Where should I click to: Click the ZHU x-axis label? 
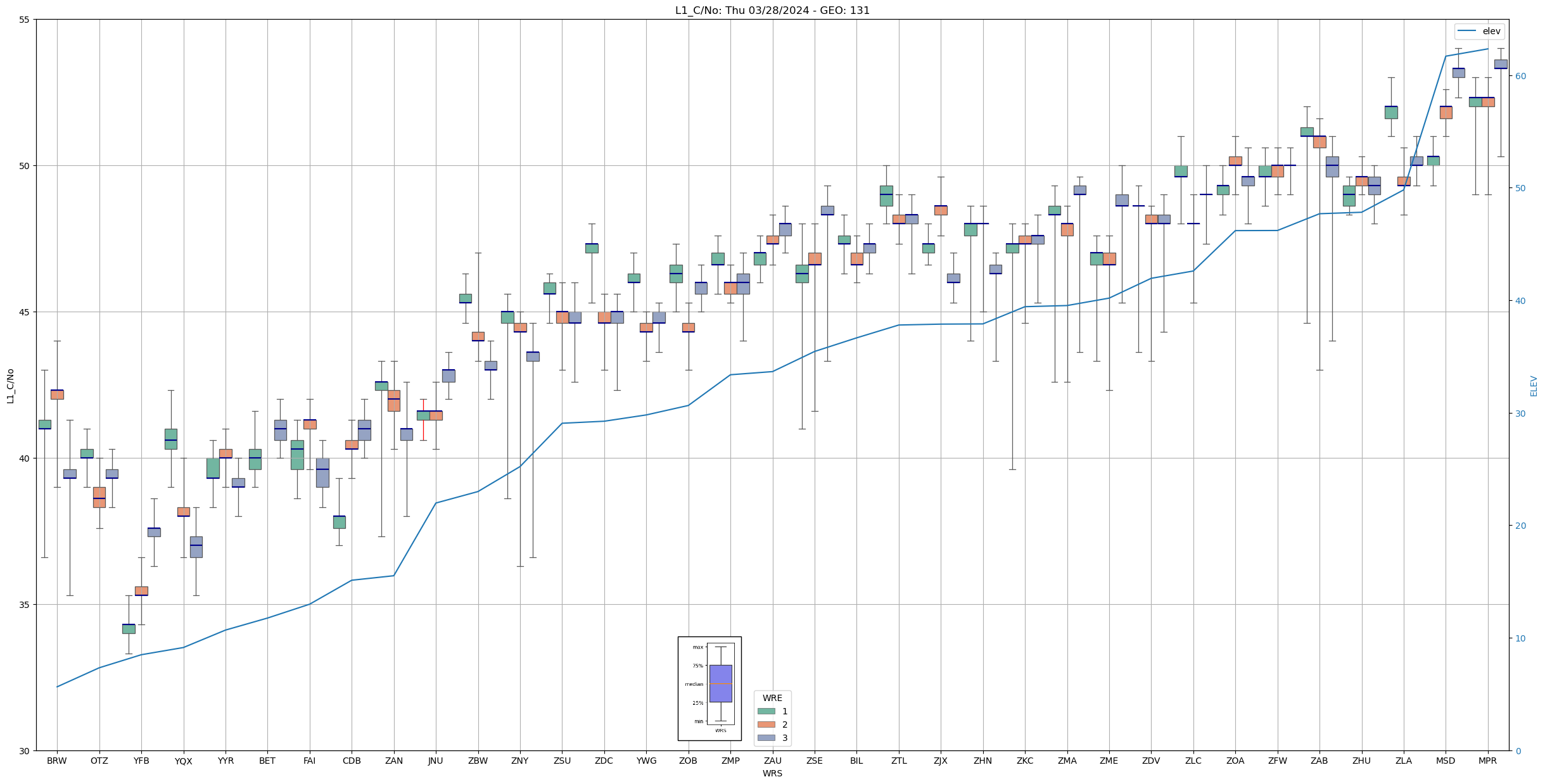point(1362,761)
